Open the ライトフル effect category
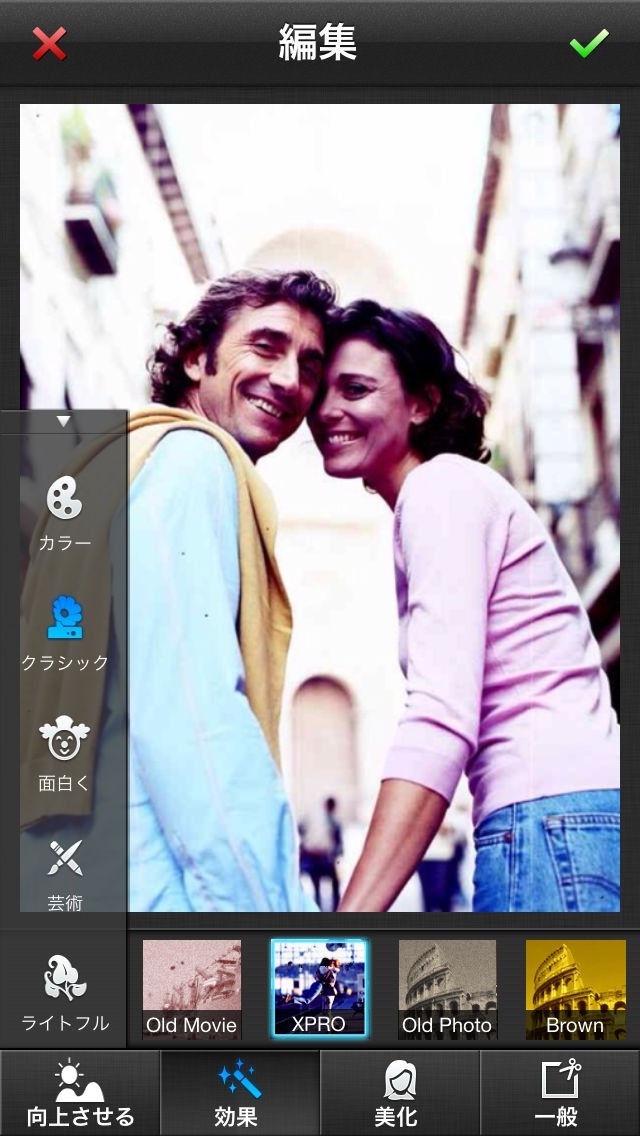Screen dimensions: 640x1136 (64, 979)
